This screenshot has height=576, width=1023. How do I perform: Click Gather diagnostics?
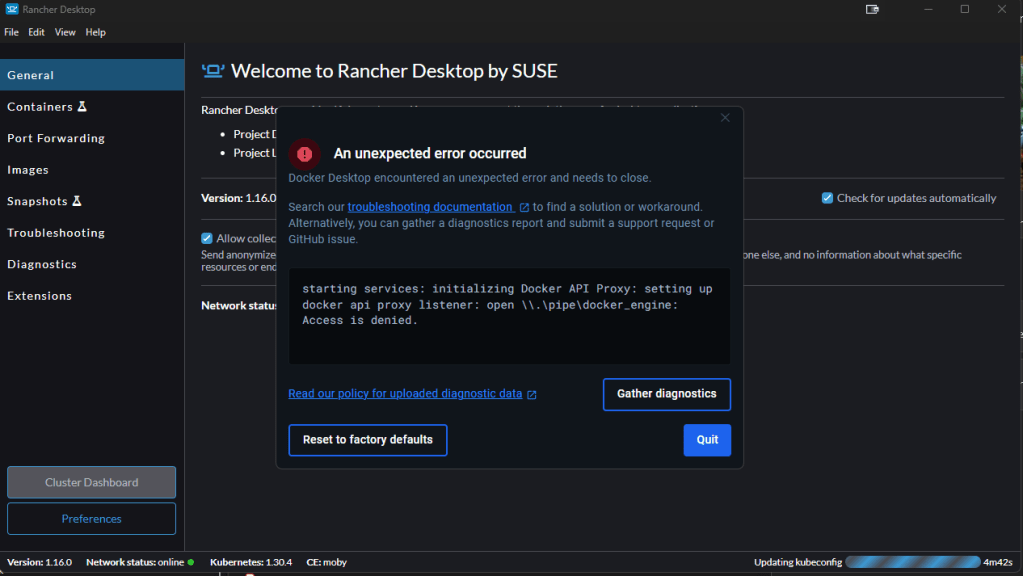click(x=667, y=394)
